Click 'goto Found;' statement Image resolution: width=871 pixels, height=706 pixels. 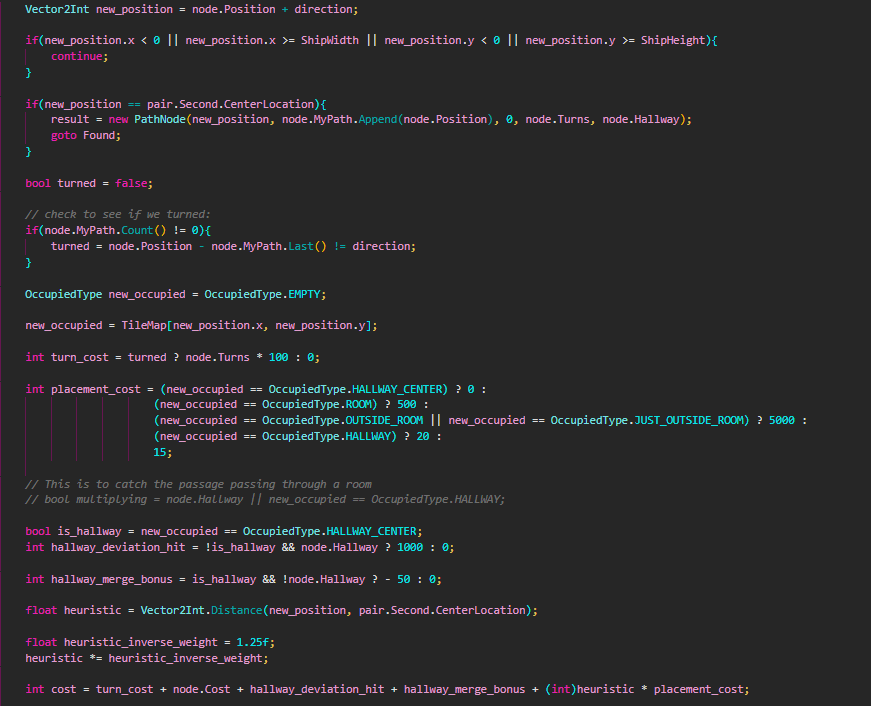[x=86, y=136]
